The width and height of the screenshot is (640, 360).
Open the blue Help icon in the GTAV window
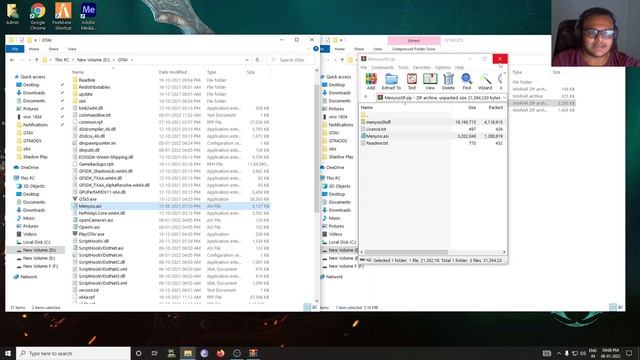[x=316, y=49]
